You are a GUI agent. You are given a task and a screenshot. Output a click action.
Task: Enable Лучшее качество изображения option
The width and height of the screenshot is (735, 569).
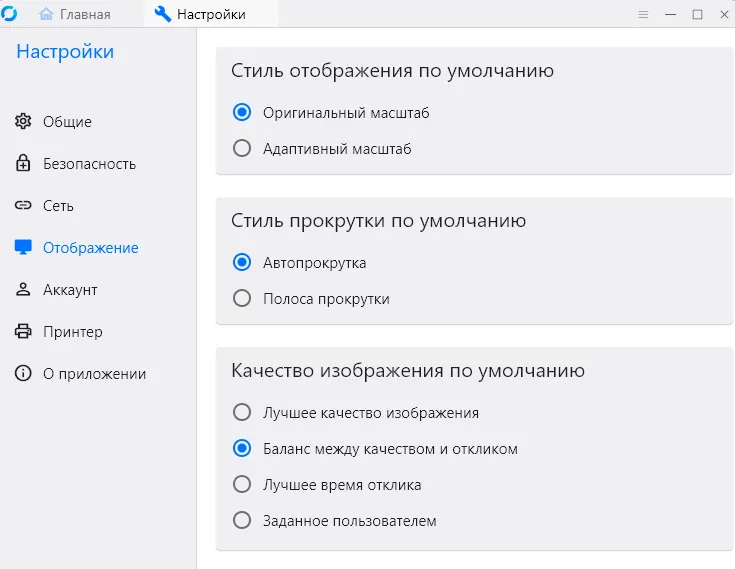coord(241,413)
